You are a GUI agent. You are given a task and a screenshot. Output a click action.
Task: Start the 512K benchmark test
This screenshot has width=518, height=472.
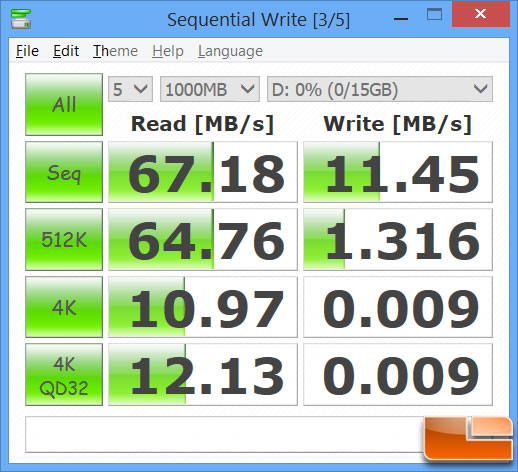click(x=64, y=239)
